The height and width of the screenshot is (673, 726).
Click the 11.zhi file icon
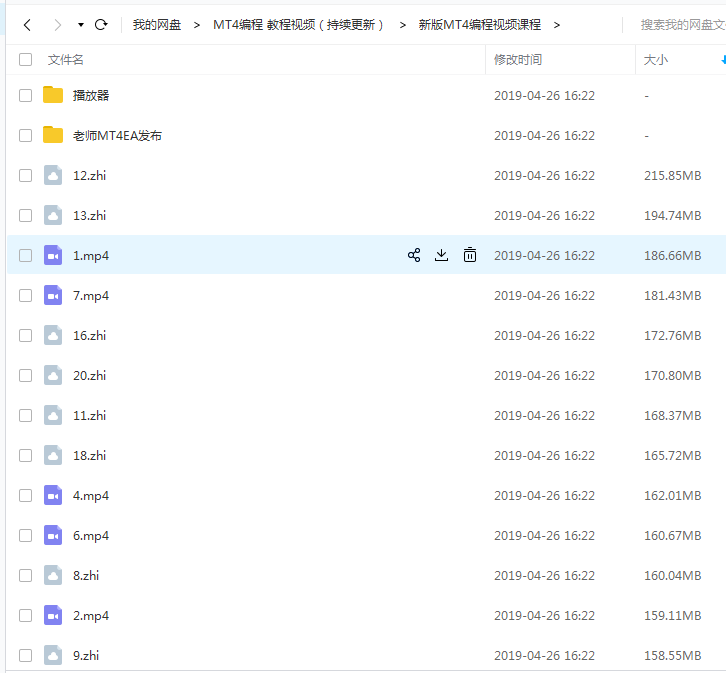[53, 415]
